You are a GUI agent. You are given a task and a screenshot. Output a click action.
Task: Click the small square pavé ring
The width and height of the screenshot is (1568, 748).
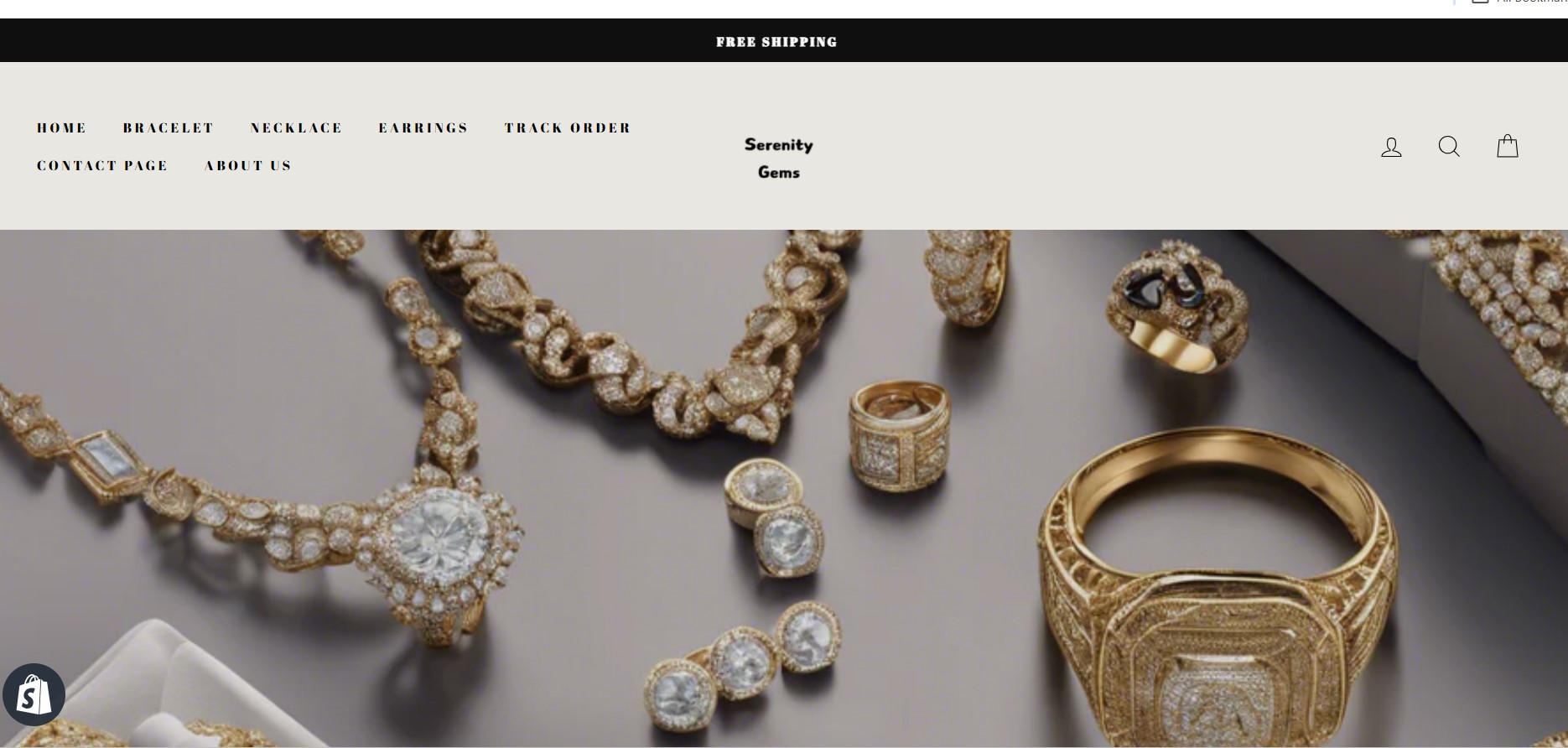(900, 436)
